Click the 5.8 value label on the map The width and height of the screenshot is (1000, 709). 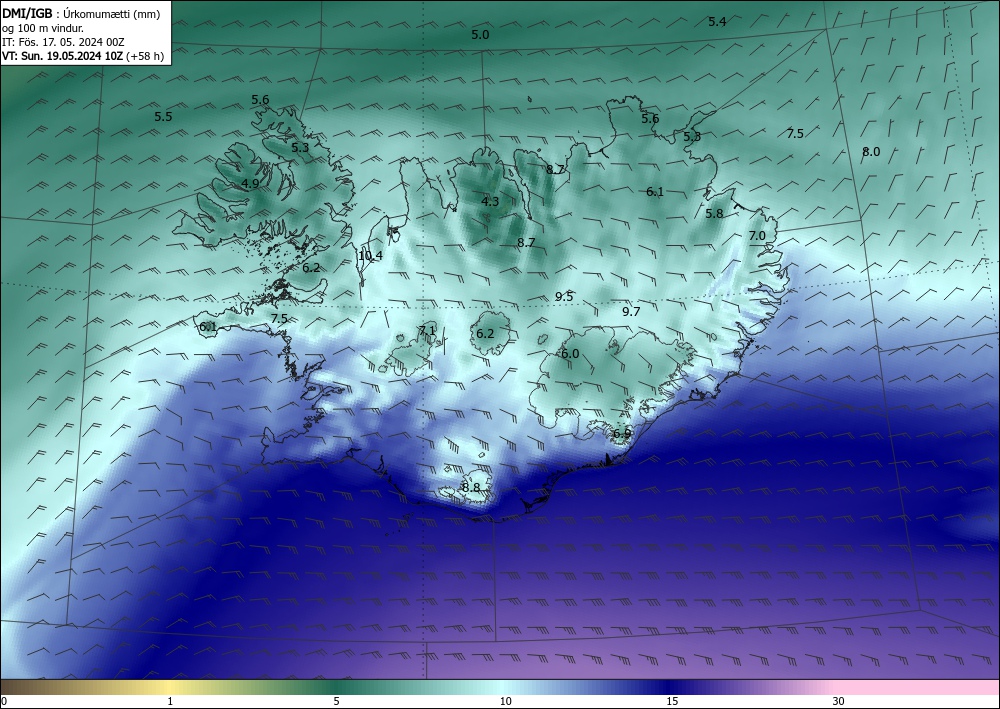pos(714,214)
